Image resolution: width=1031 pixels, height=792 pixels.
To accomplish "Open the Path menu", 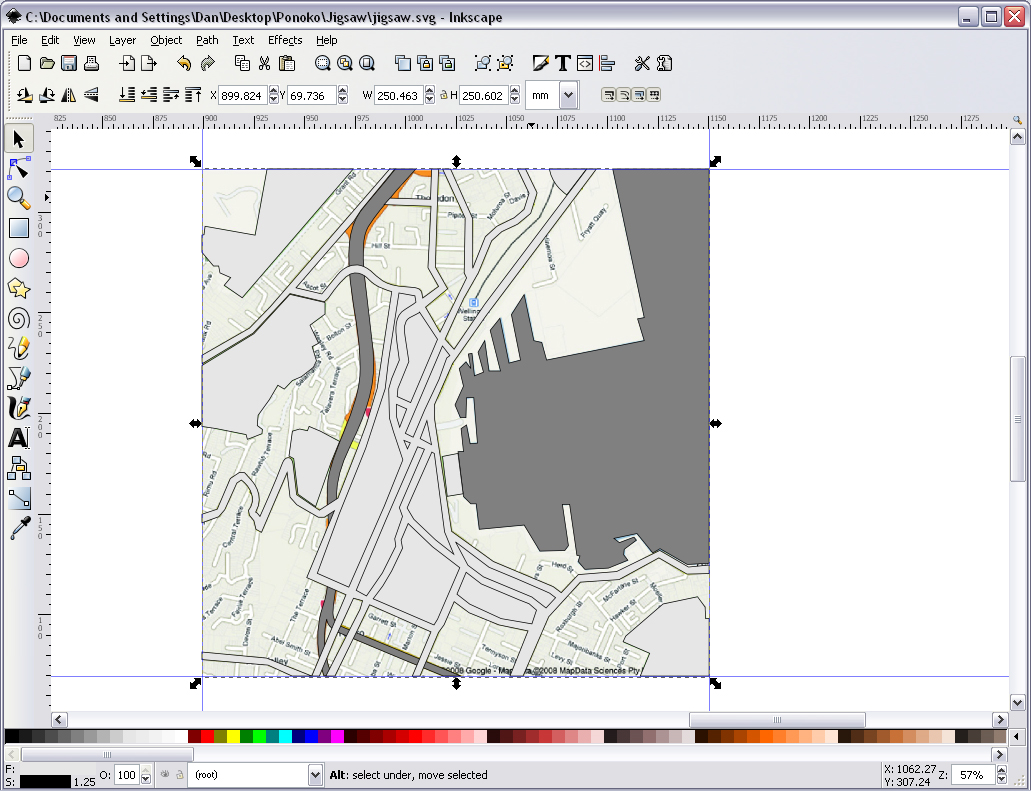I will point(207,40).
